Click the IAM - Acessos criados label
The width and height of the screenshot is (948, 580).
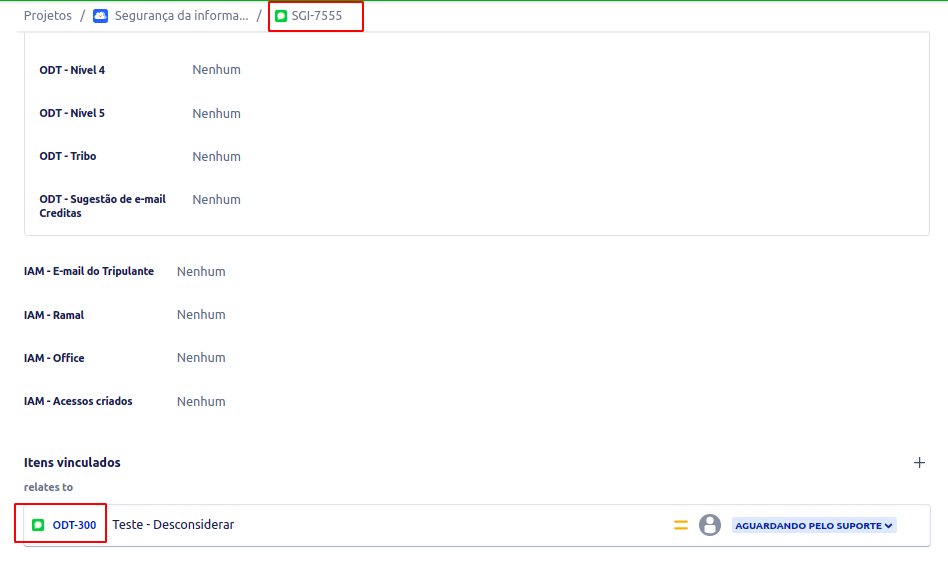click(78, 401)
